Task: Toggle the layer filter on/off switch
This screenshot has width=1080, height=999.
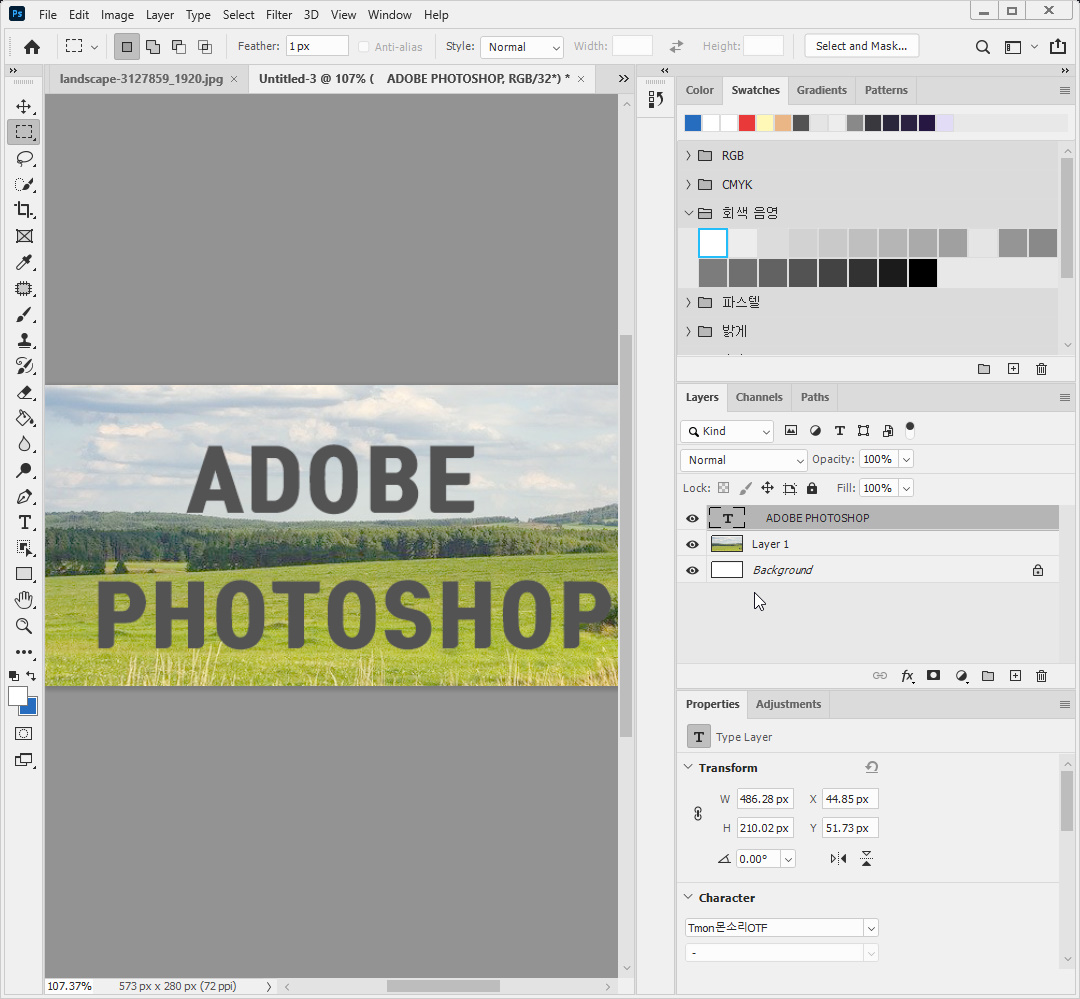Action: click(x=910, y=431)
